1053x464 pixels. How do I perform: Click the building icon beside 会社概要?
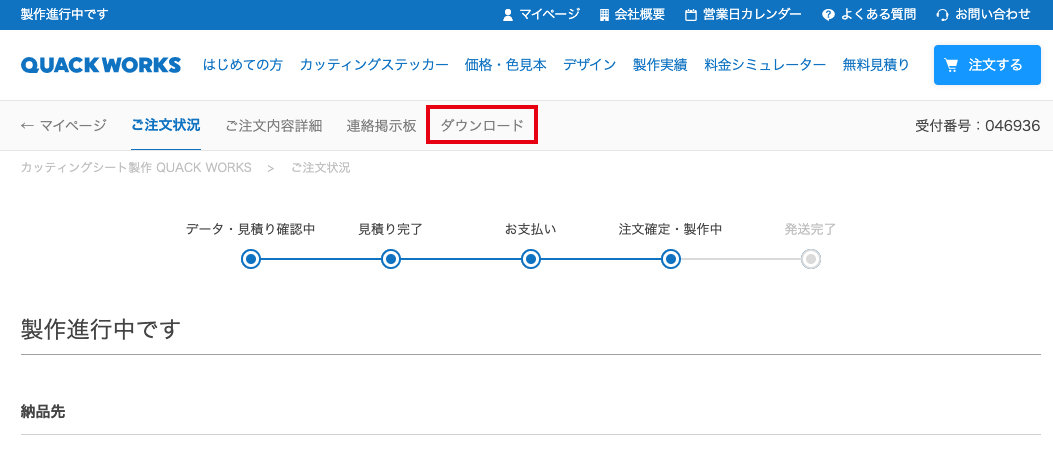coord(604,15)
